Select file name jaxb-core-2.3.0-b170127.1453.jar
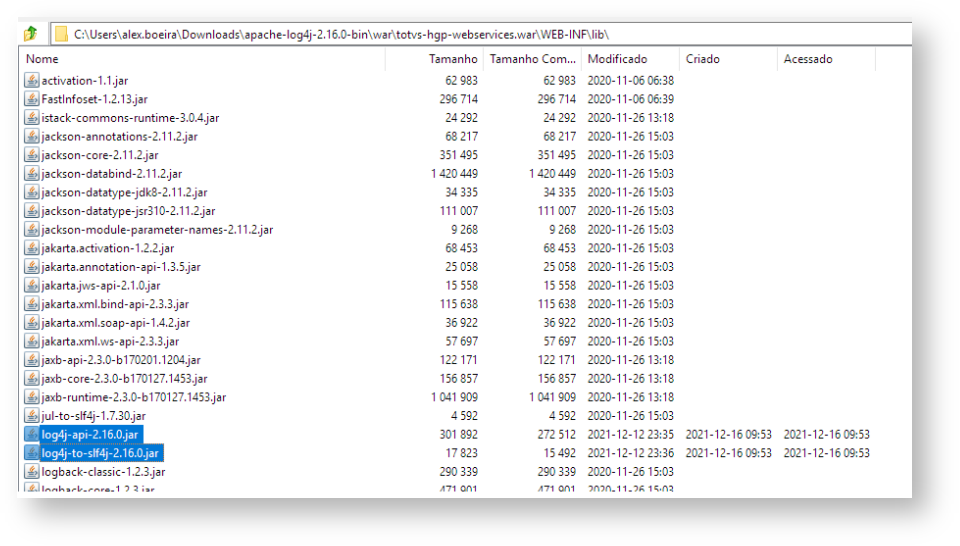The image size is (960, 546). click(x=124, y=379)
